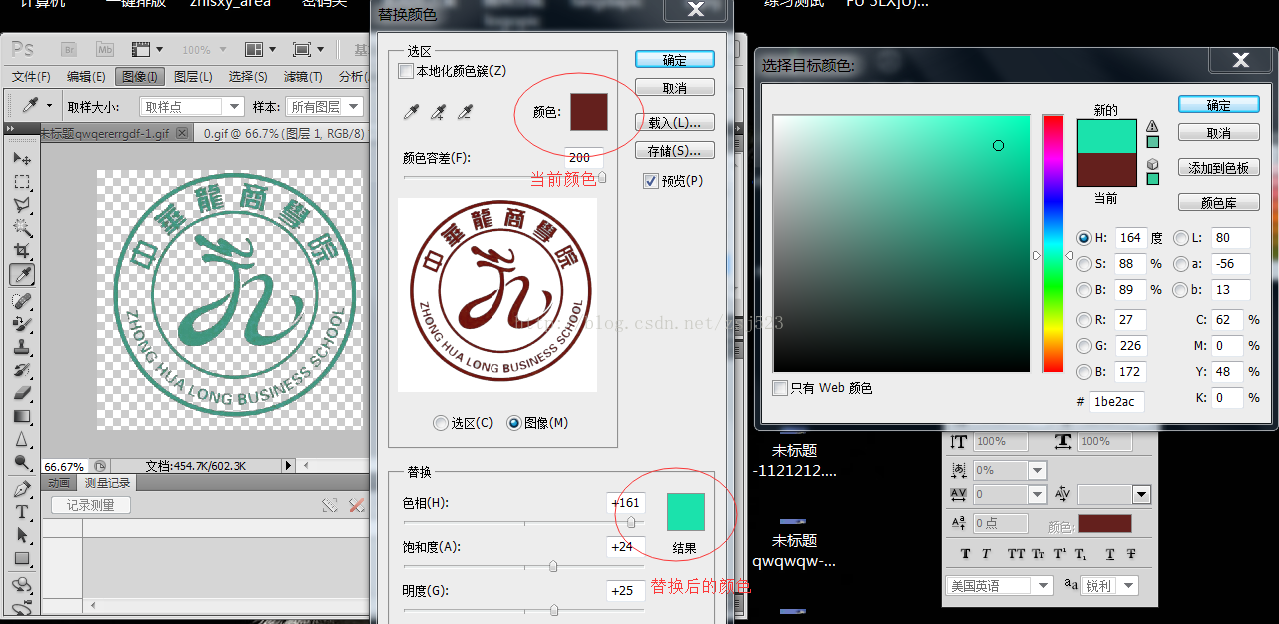Click the Underline T icon
1279x624 pixels.
[1110, 554]
